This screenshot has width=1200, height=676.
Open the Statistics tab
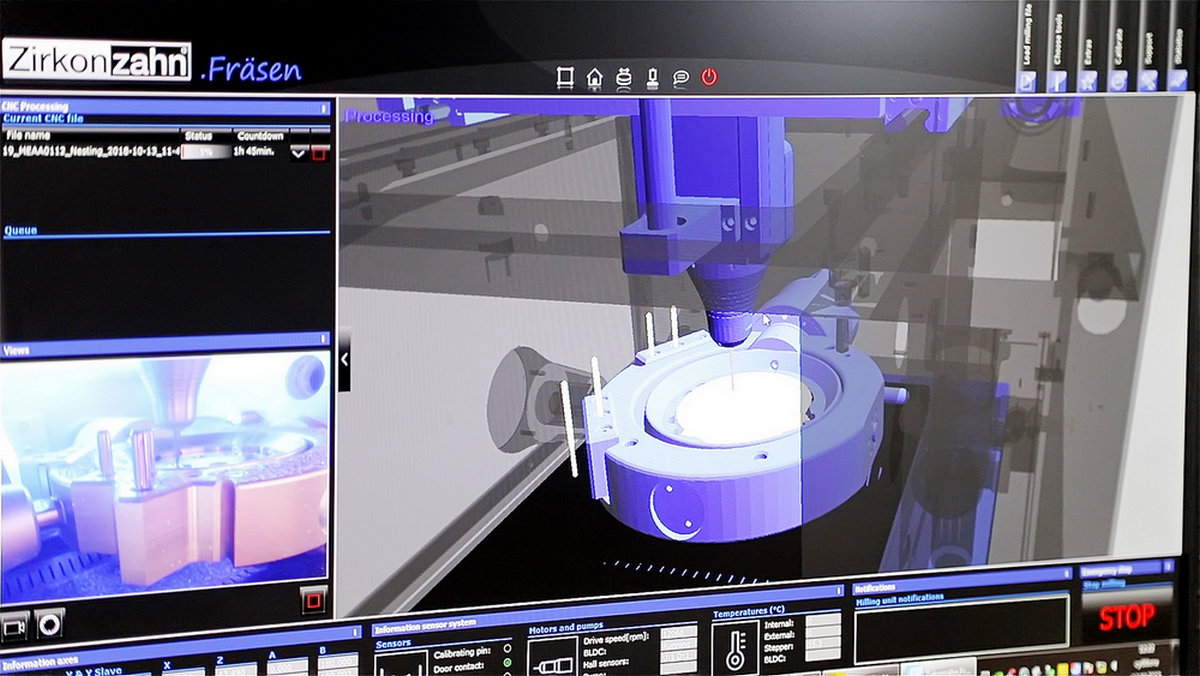coord(1180,47)
